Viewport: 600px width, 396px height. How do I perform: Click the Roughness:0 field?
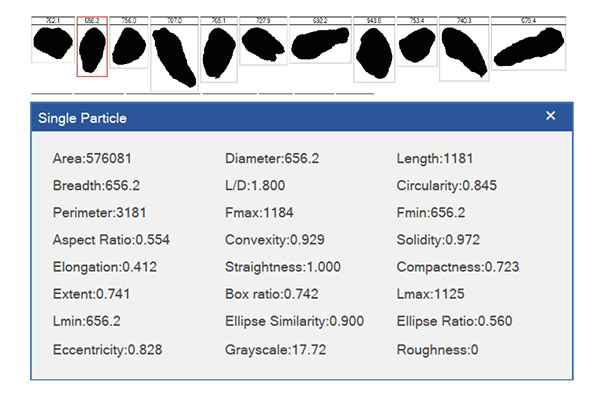click(x=437, y=350)
